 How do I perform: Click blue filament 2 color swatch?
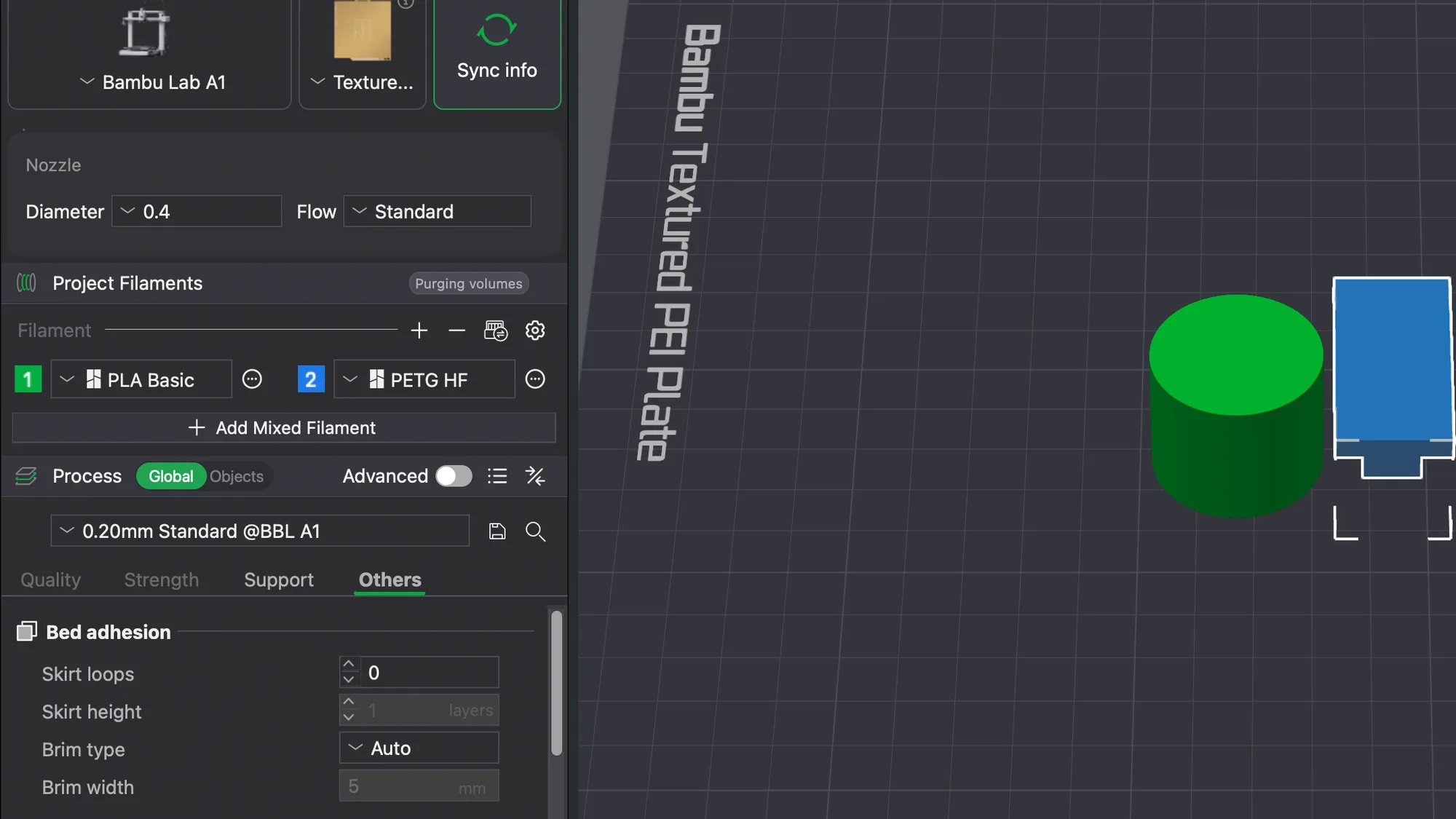[311, 379]
